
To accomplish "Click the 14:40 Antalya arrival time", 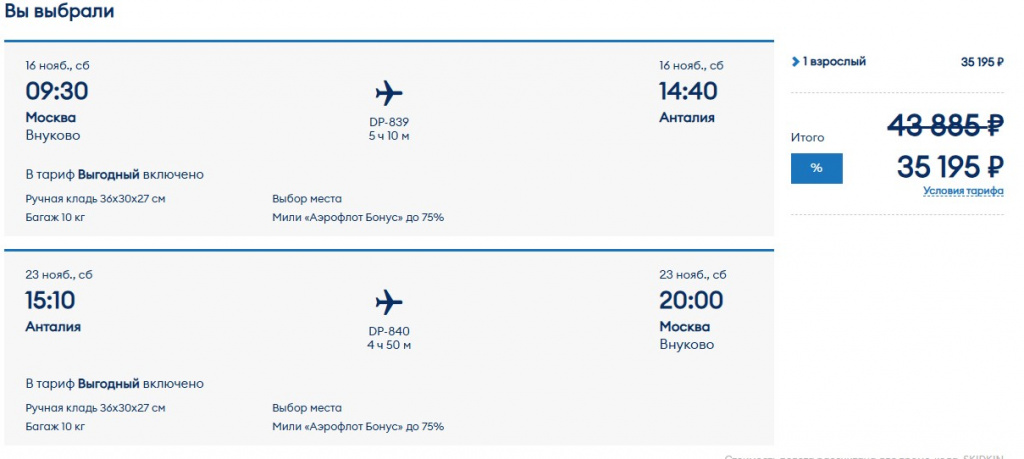I will pyautogui.click(x=688, y=92).
